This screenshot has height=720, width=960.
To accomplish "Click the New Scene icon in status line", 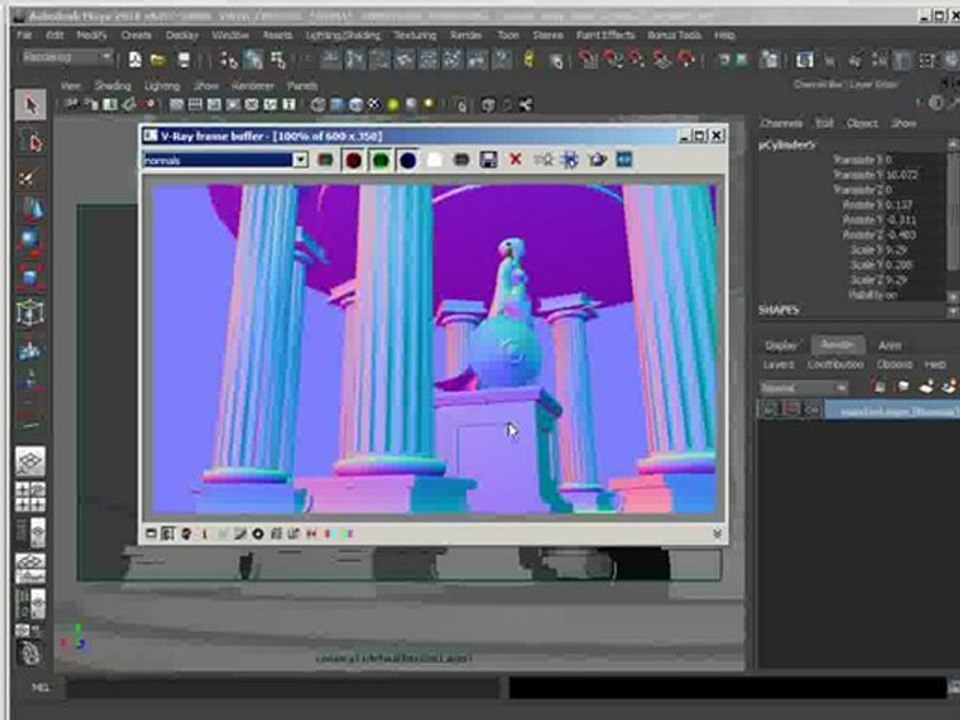I will [x=135, y=59].
